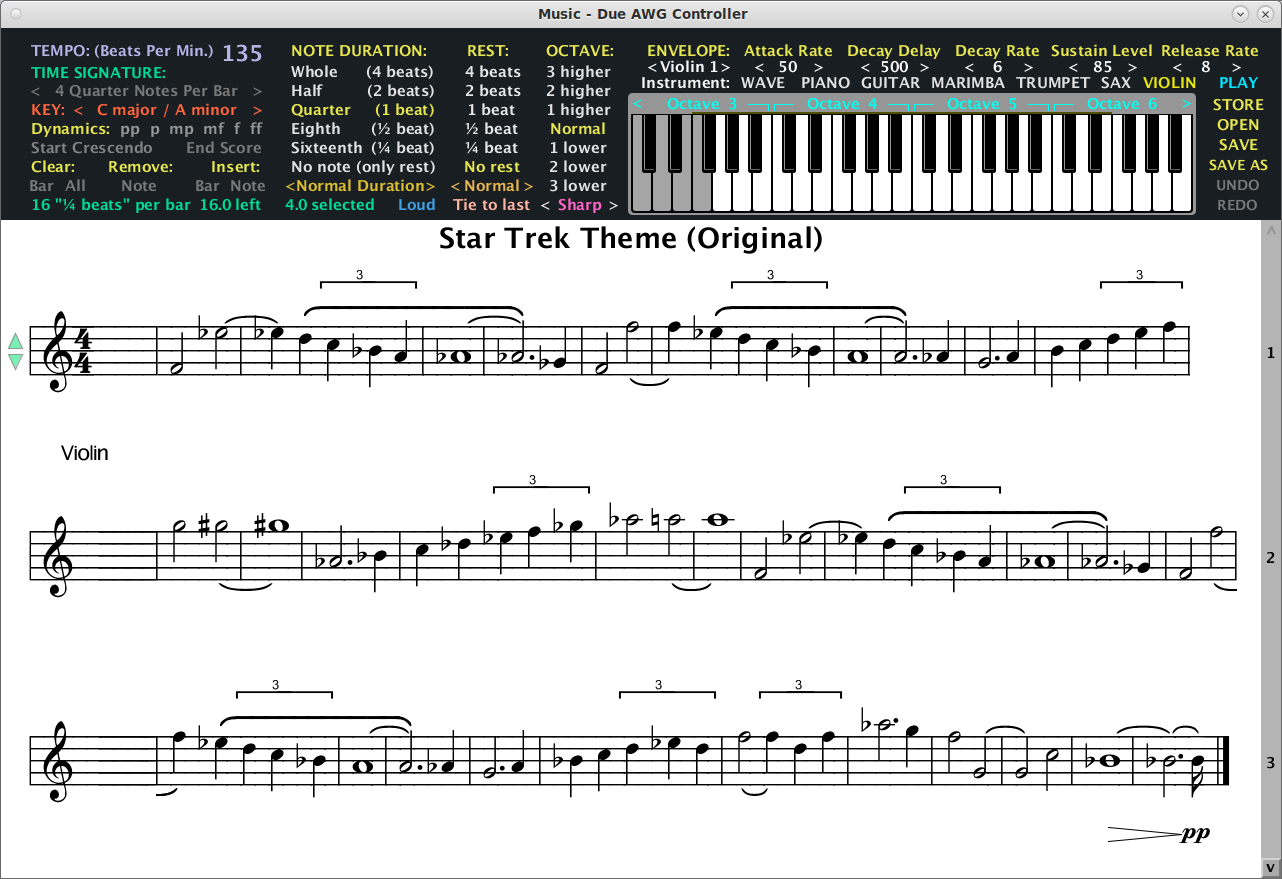Click the SAVE AS button

[1238, 165]
